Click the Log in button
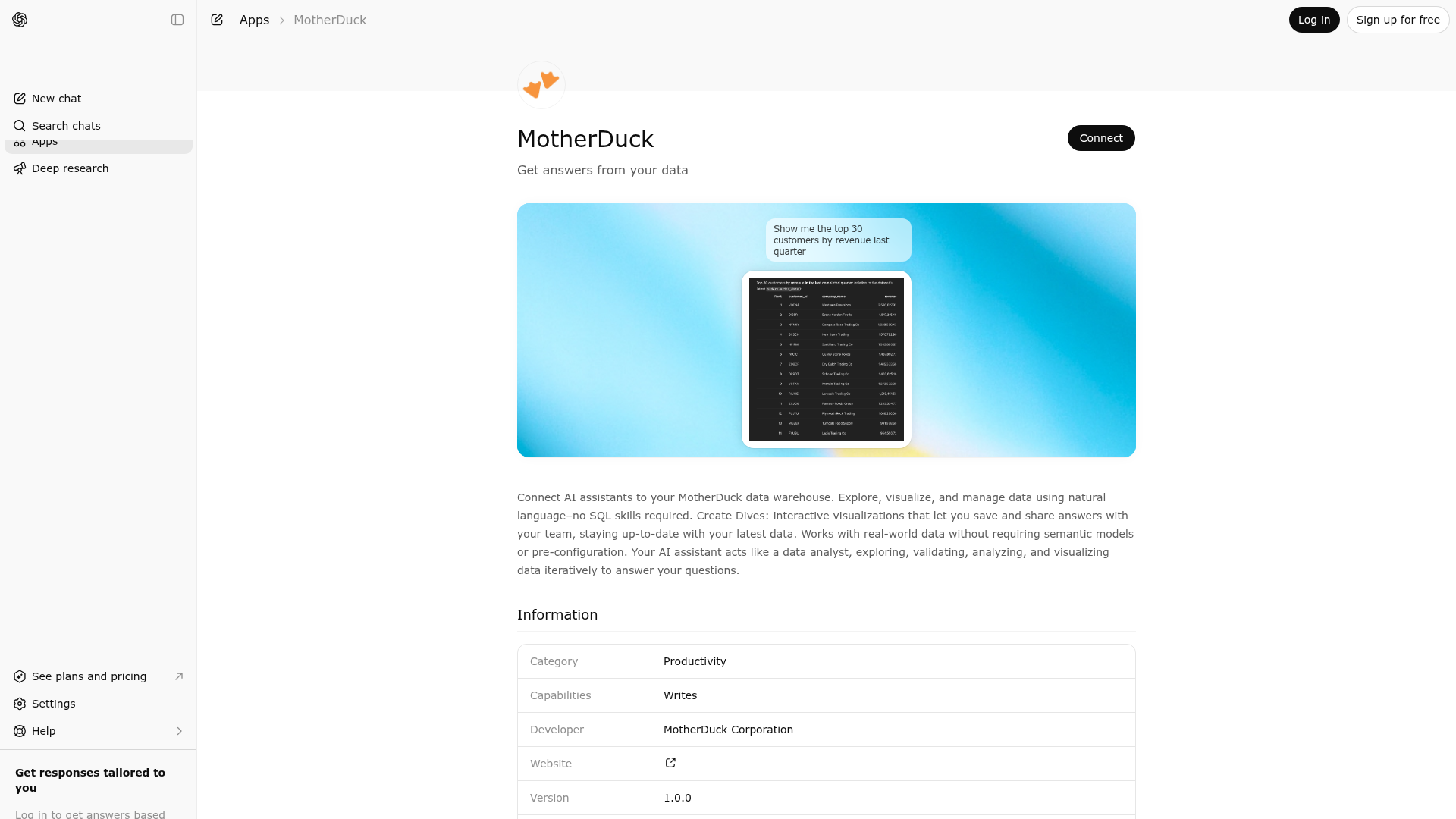The height and width of the screenshot is (819, 1456). point(1313,20)
